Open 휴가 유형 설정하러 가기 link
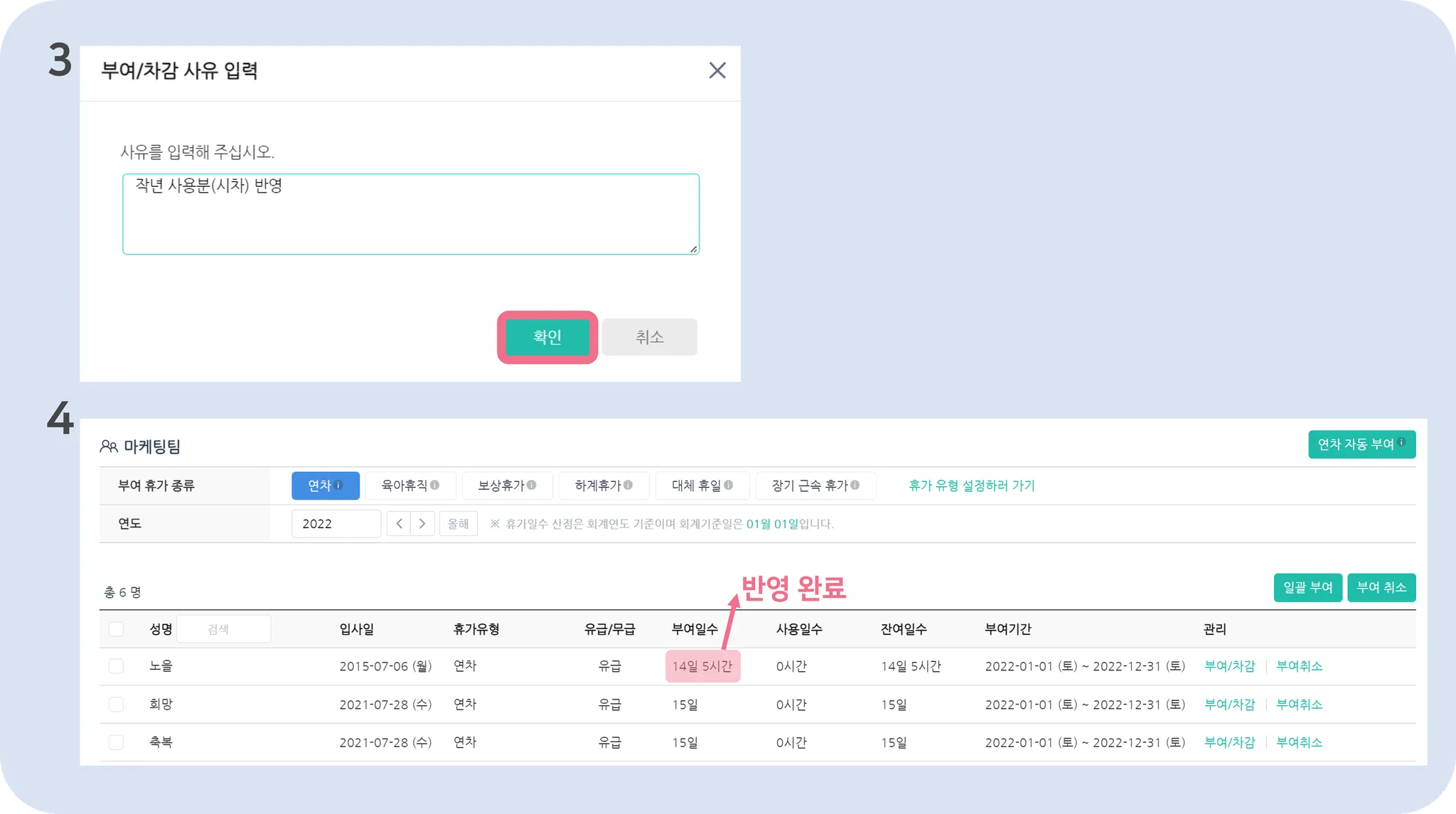Viewport: 1456px width, 814px height. [x=971, y=486]
